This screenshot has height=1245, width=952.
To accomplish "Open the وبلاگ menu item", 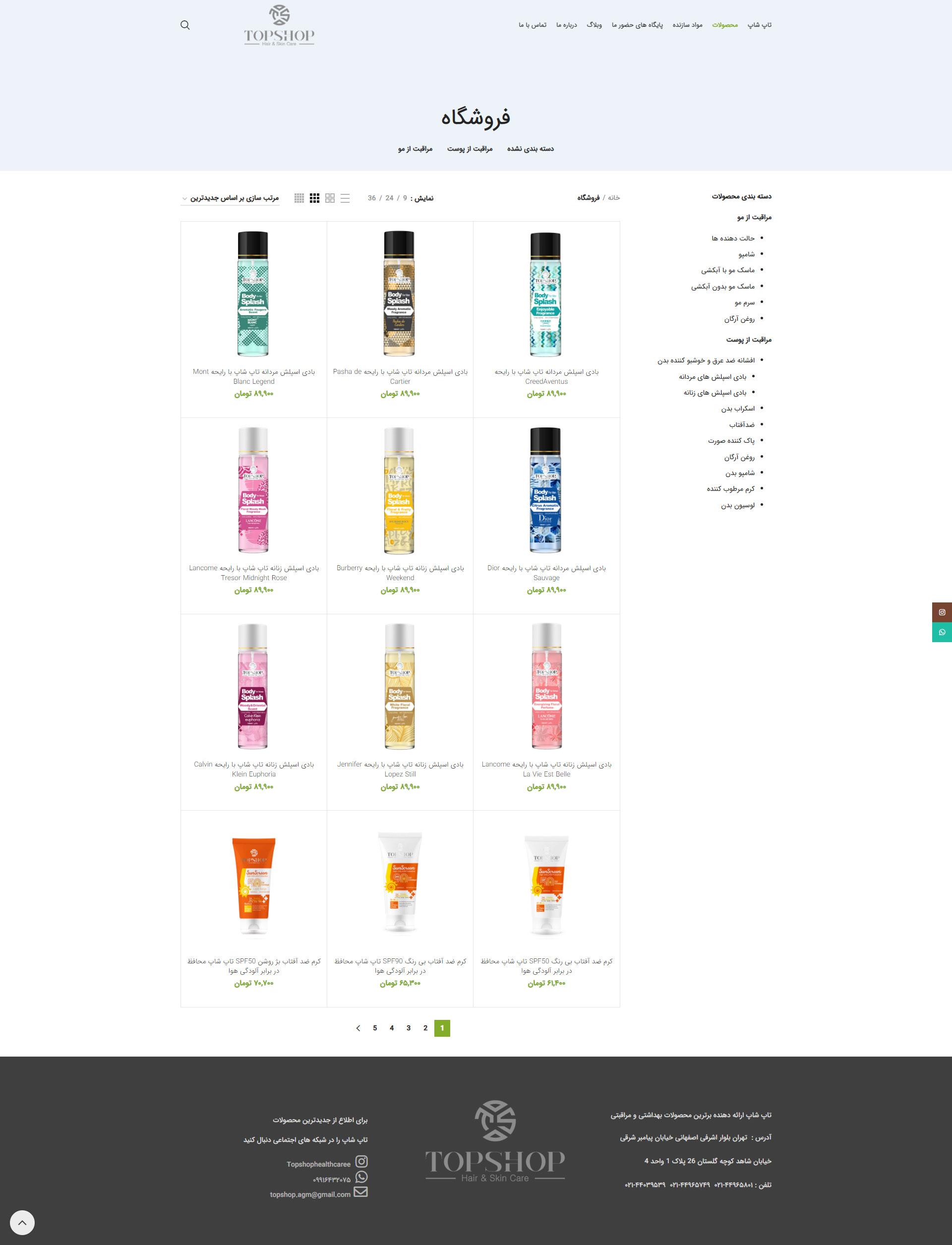I will 594,25.
